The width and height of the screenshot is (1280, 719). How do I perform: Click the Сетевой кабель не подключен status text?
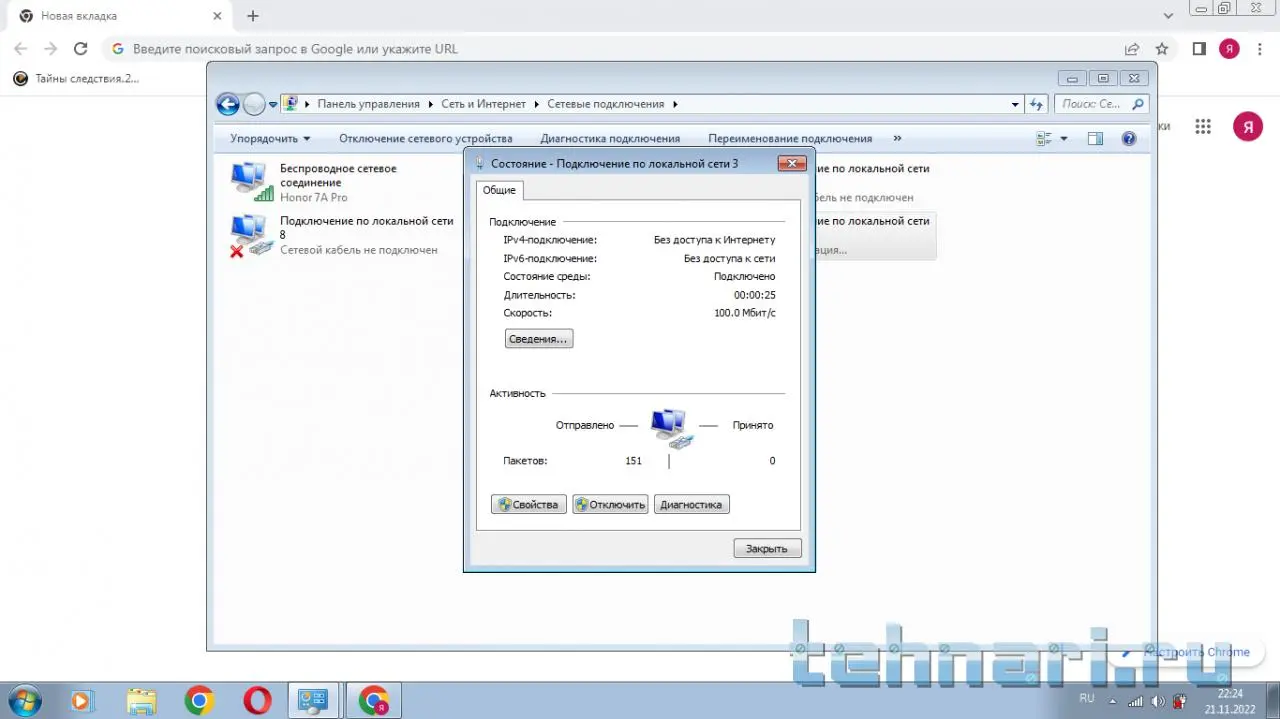point(359,250)
